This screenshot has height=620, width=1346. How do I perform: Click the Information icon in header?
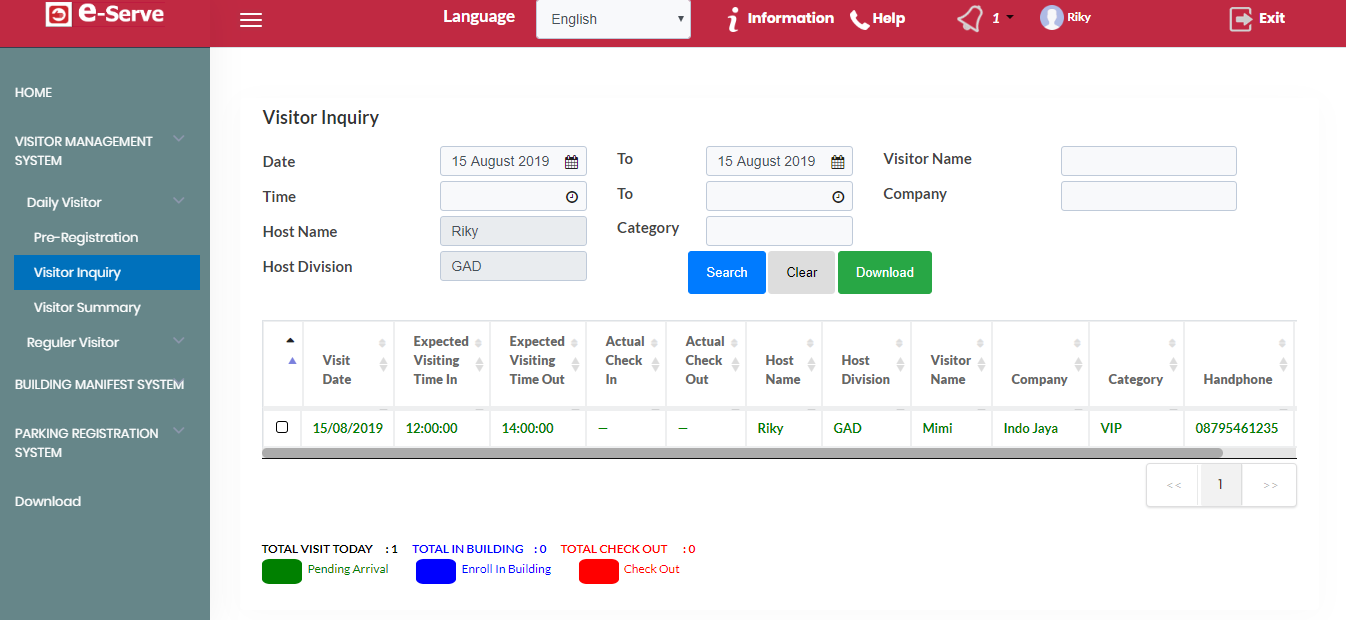coord(733,19)
